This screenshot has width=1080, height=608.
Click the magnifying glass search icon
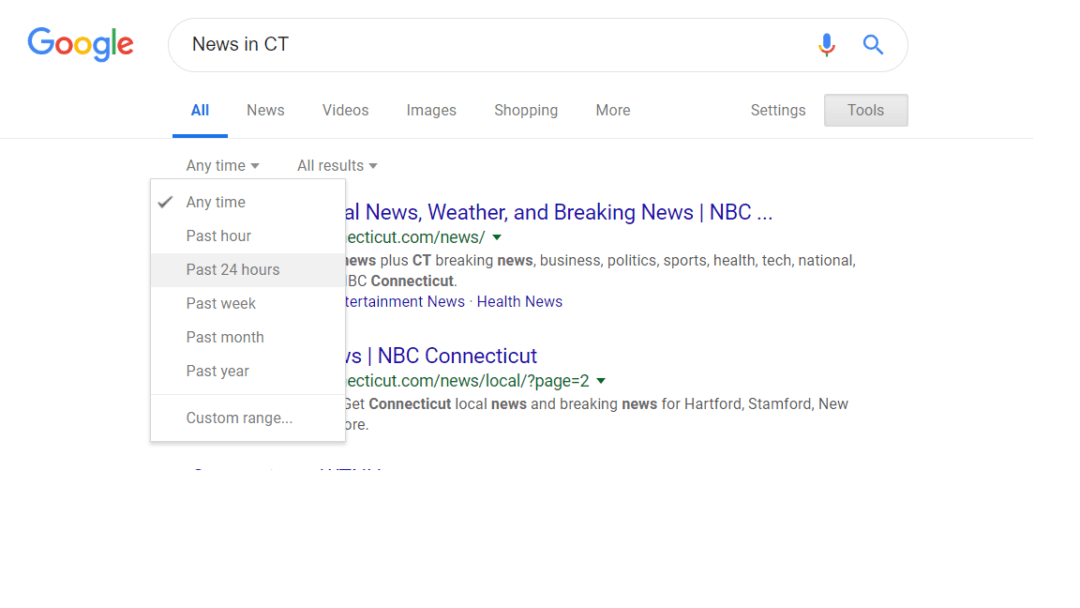(x=872, y=45)
